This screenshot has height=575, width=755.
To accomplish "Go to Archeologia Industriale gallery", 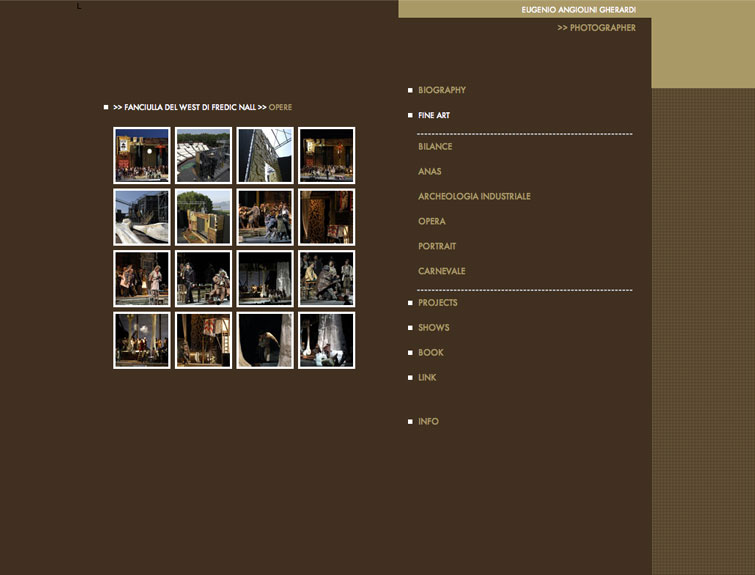I will (x=474, y=196).
